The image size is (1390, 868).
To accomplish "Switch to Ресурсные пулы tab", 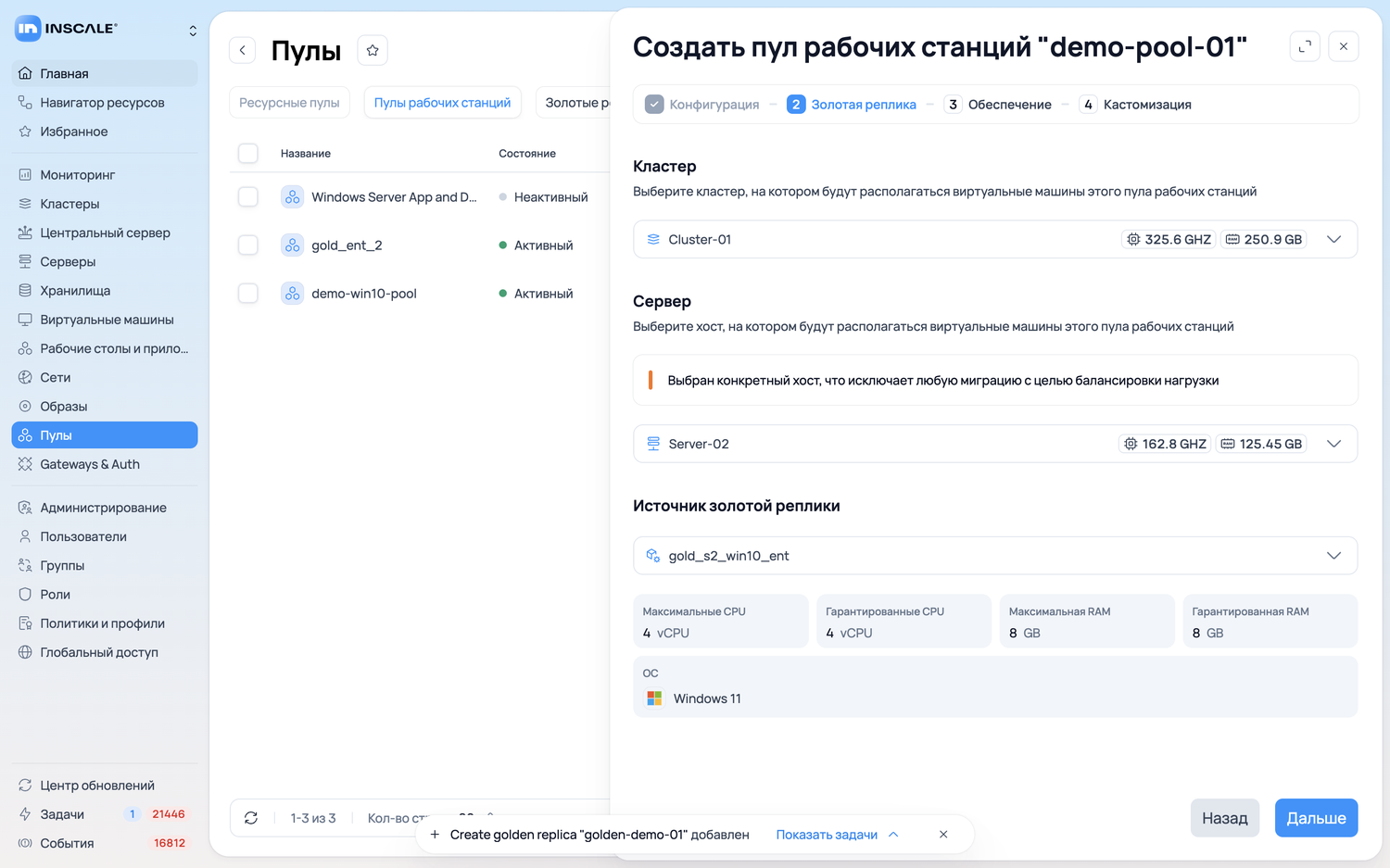I will [x=289, y=103].
